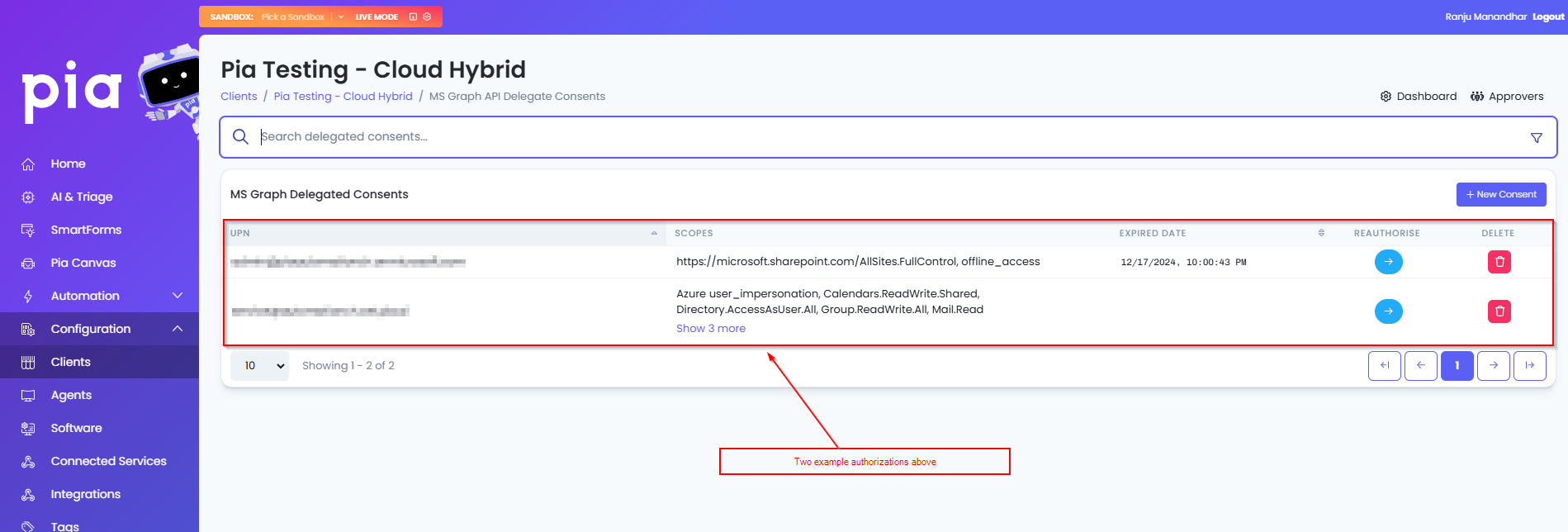The height and width of the screenshot is (532, 1568).
Task: Click the Integrations sidebar icon
Action: [x=28, y=495]
